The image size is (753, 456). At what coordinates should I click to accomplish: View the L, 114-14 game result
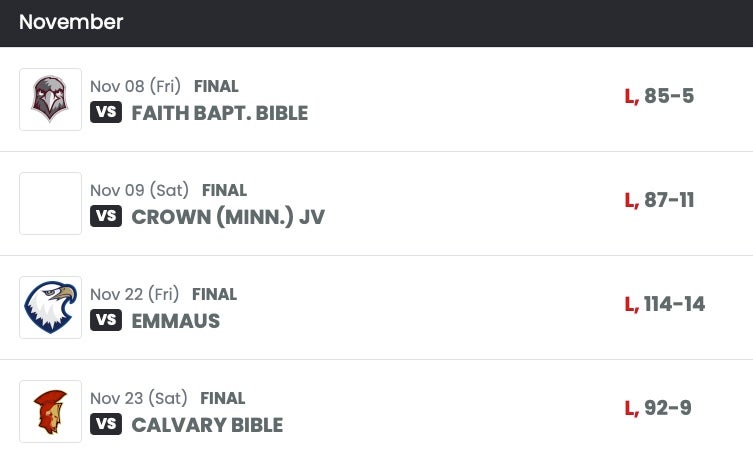(665, 305)
